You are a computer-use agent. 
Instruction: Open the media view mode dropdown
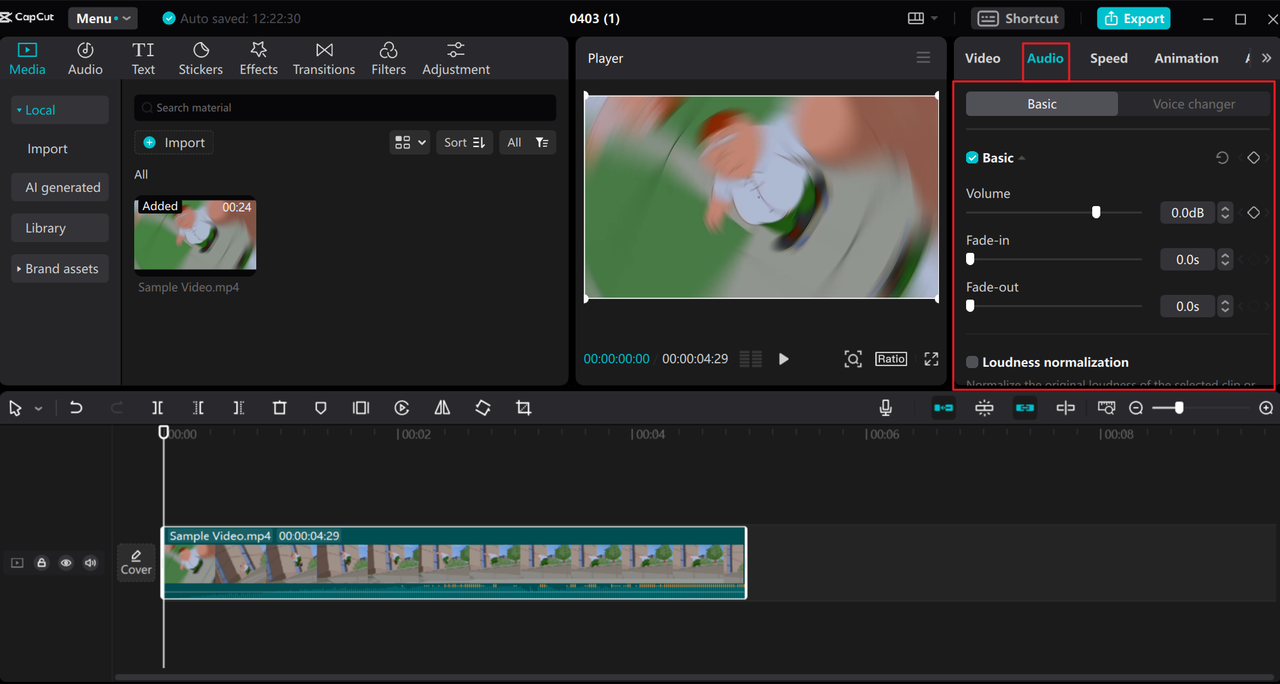click(x=410, y=143)
